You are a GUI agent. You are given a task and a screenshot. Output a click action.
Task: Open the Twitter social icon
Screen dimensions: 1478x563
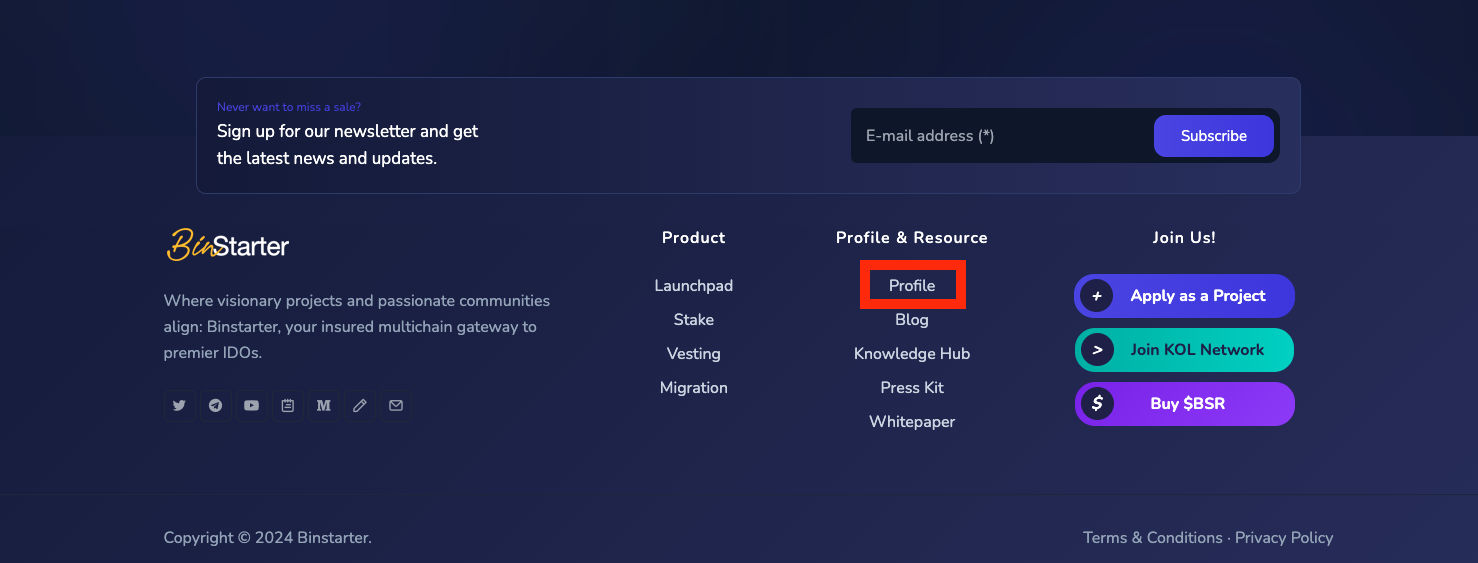click(179, 405)
